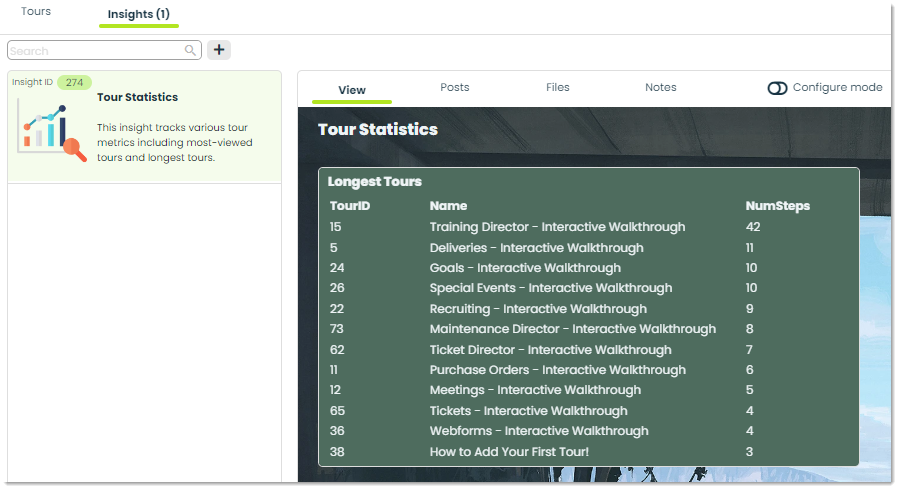Click TourID 15 cell

335,227
